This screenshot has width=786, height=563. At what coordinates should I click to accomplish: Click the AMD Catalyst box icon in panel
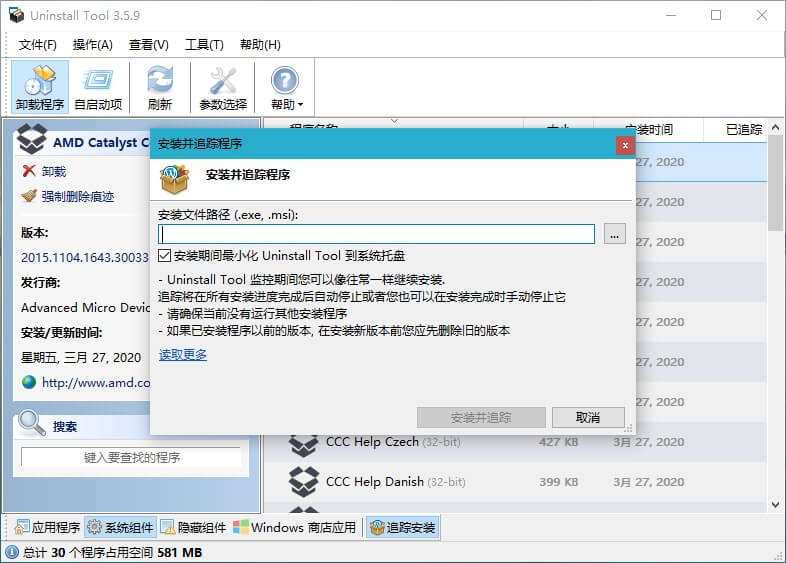pyautogui.click(x=32, y=139)
